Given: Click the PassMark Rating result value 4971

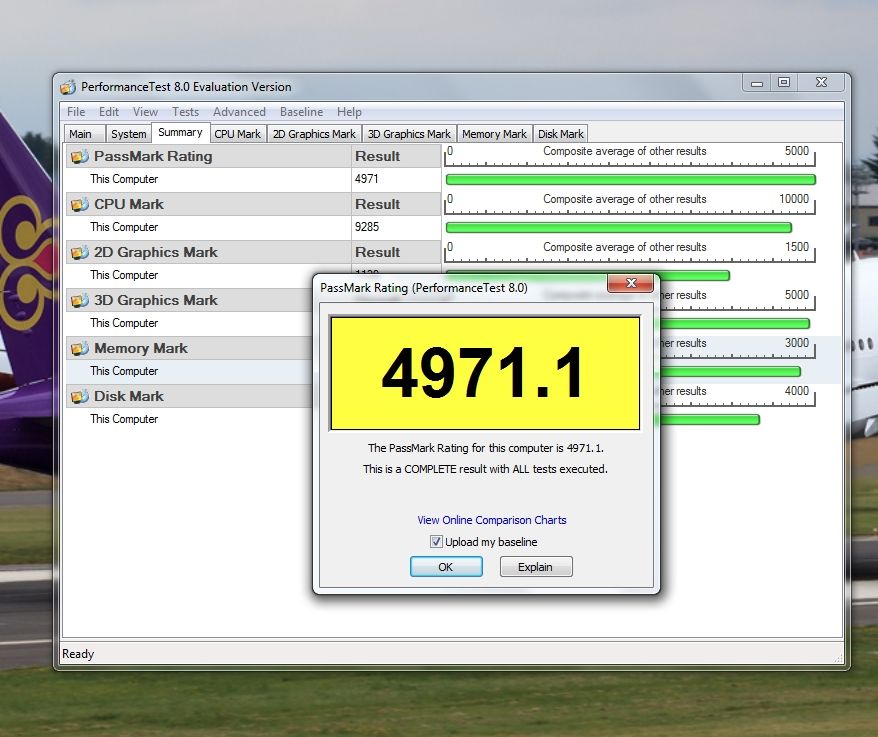Looking at the screenshot, I should tap(367, 179).
